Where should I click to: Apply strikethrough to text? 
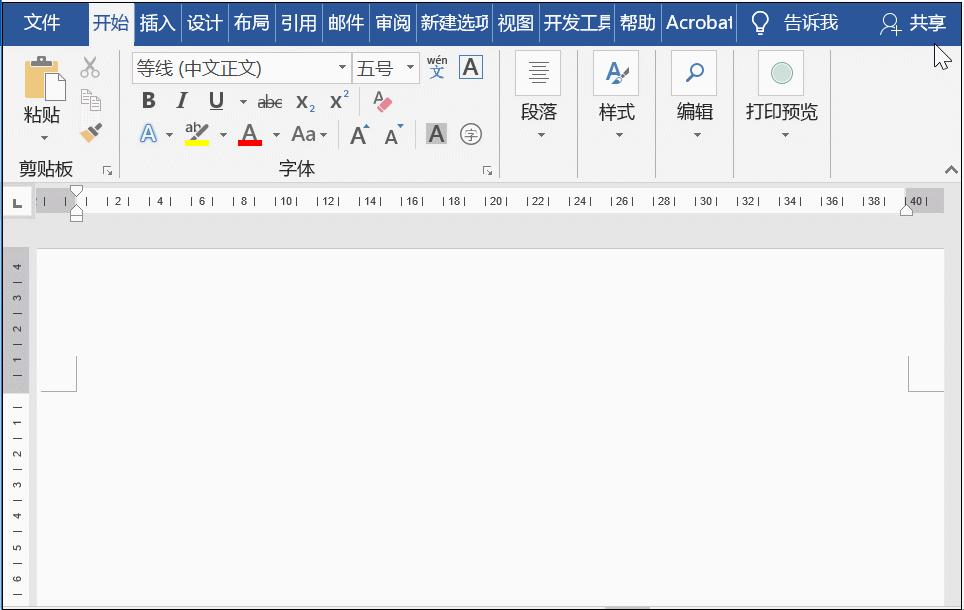(269, 100)
